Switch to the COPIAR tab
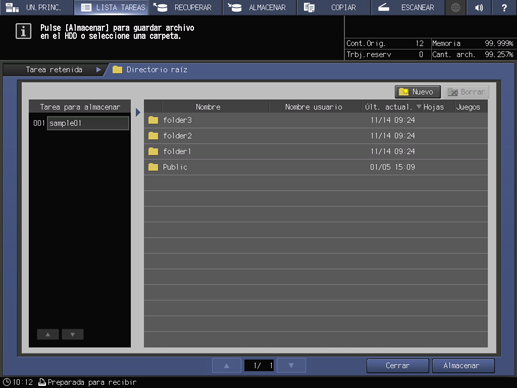Viewport: 517px width, 388px height. 334,7
